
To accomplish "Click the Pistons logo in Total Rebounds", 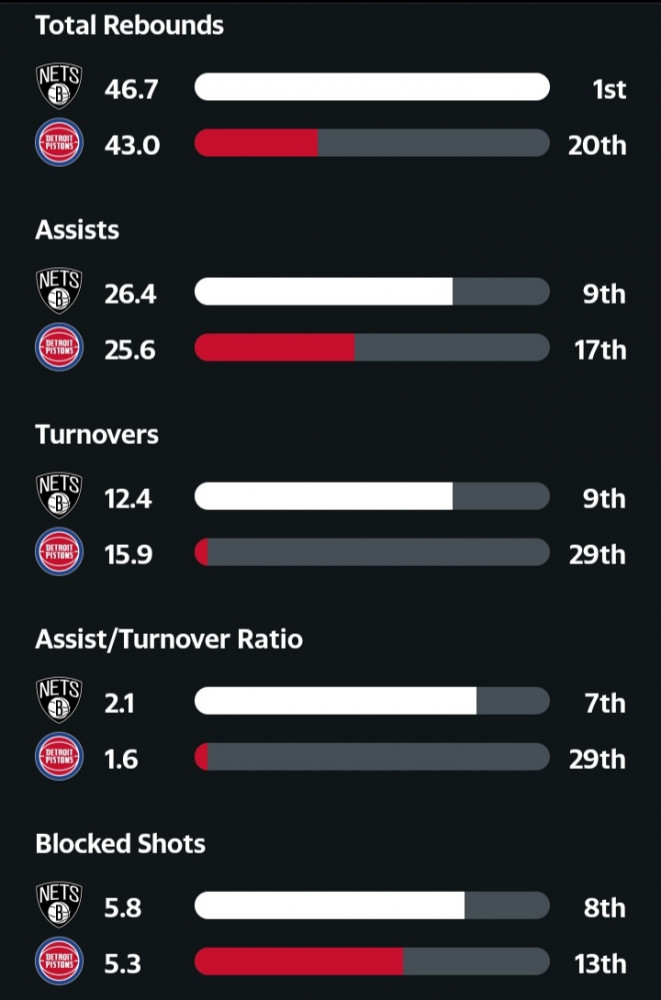I will pyautogui.click(x=58, y=144).
